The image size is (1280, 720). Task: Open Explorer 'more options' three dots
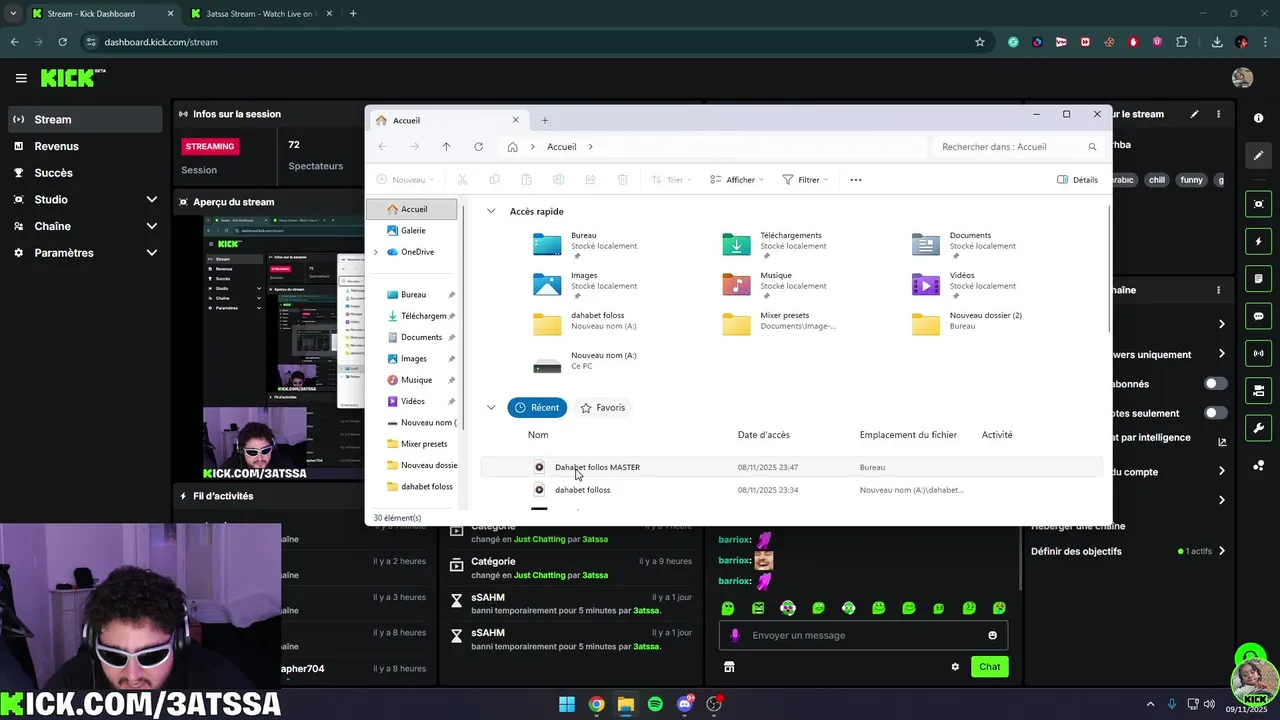855,180
